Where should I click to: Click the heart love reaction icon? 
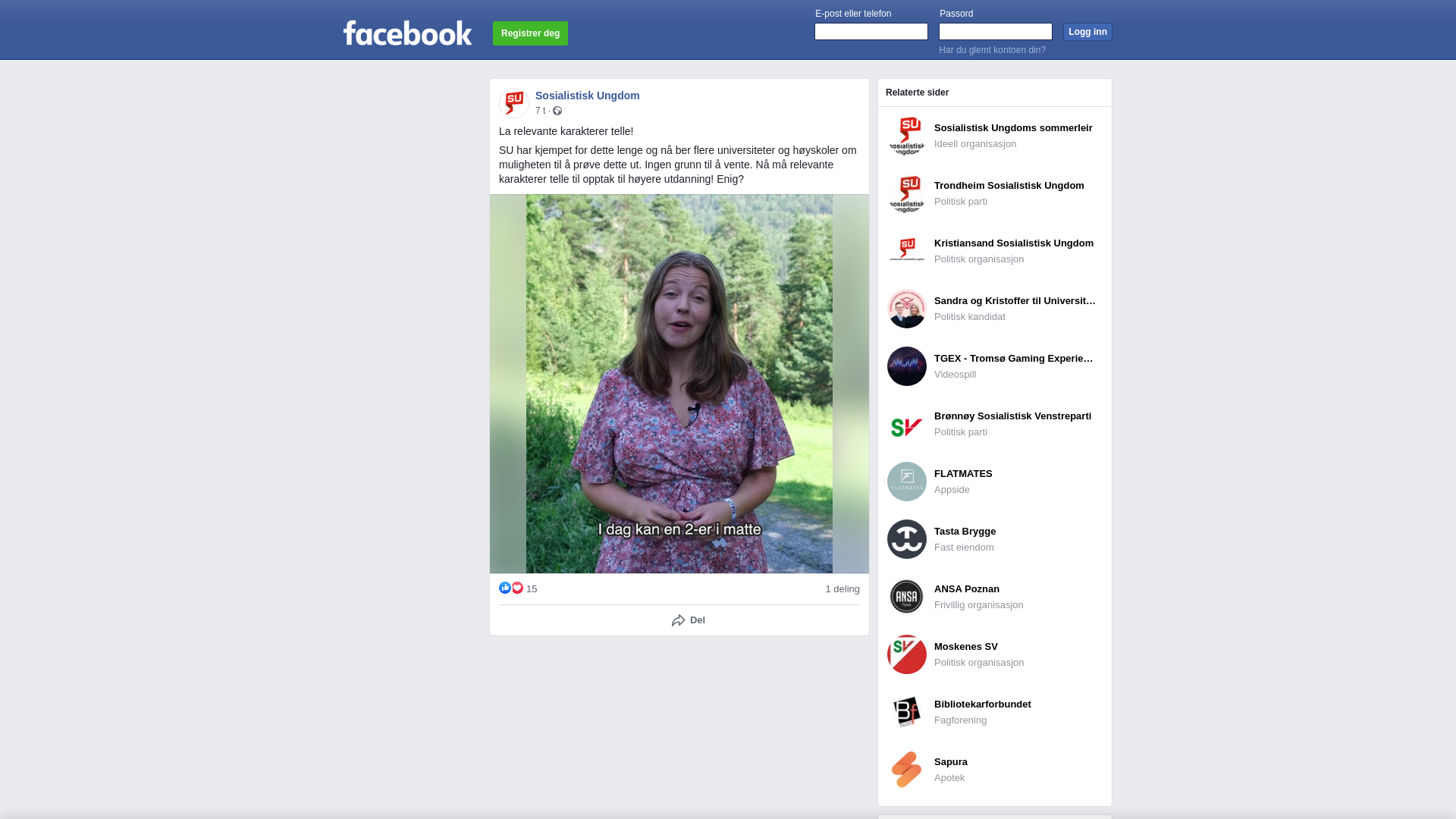coord(517,588)
